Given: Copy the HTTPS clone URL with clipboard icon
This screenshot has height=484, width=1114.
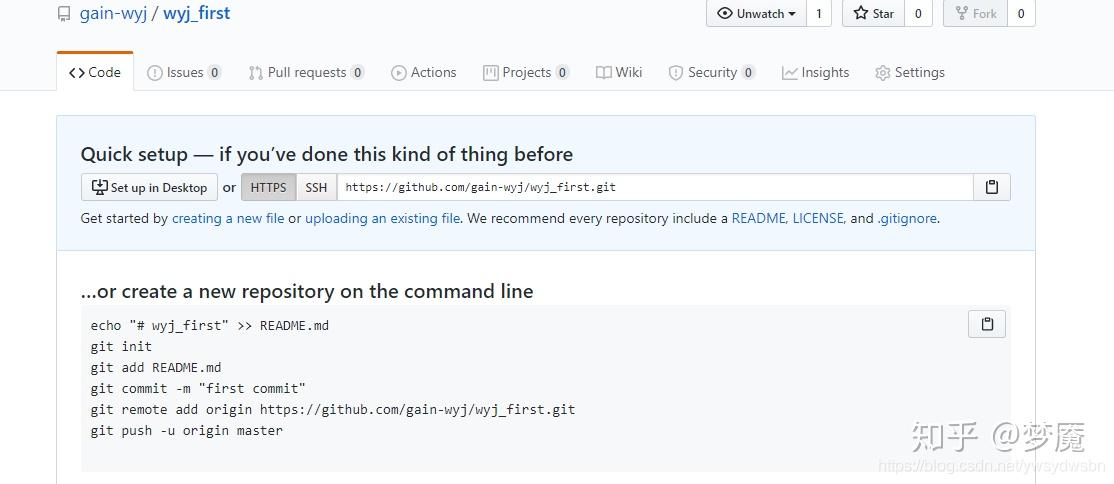Looking at the screenshot, I should click(992, 188).
